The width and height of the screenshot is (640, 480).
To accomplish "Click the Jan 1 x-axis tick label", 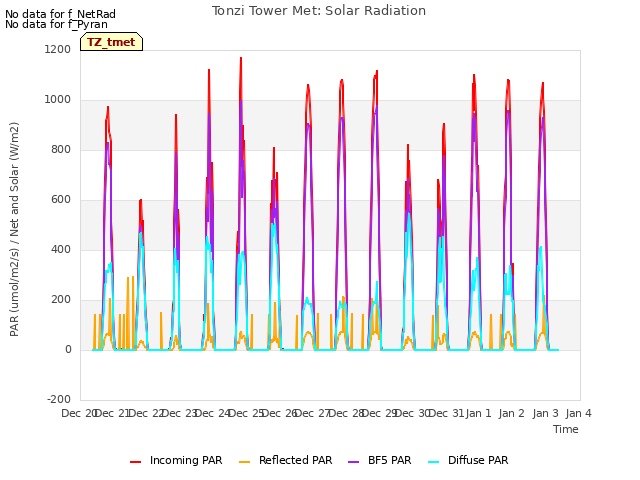I will 478,413.
